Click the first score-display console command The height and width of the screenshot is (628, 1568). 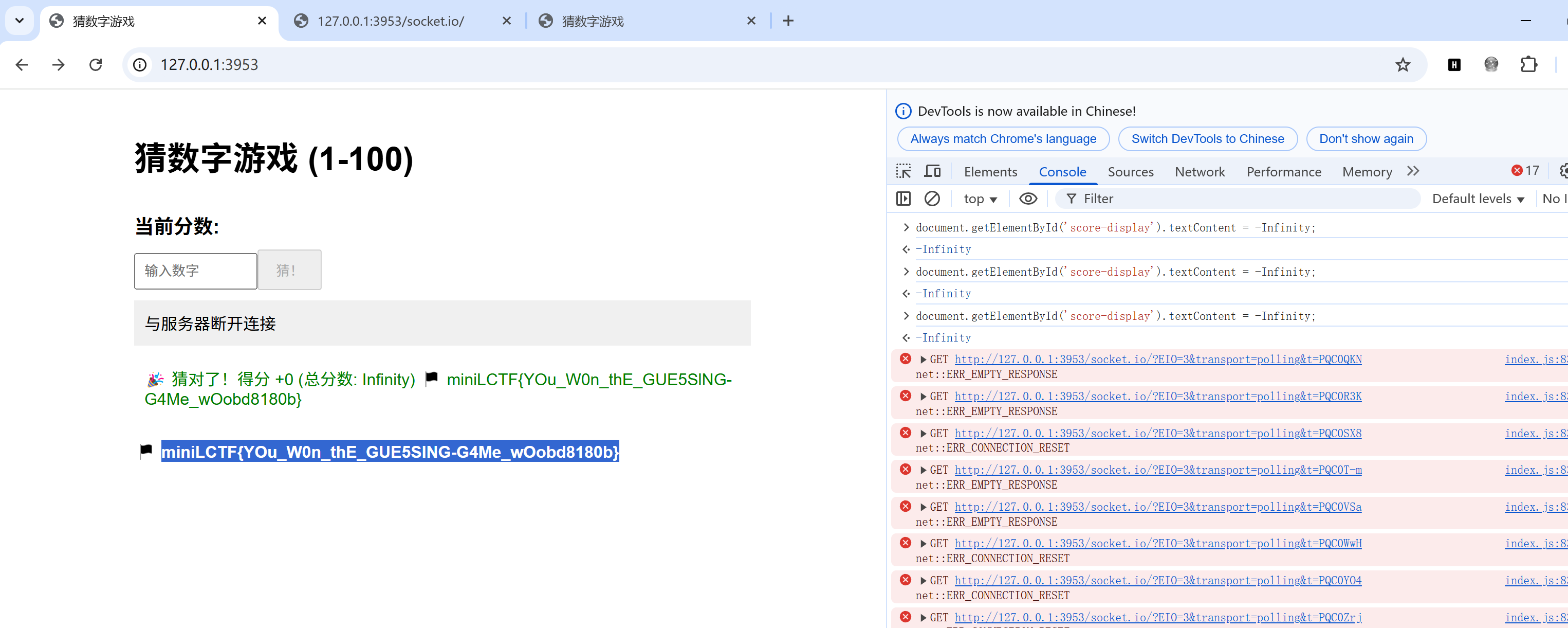(1115, 227)
